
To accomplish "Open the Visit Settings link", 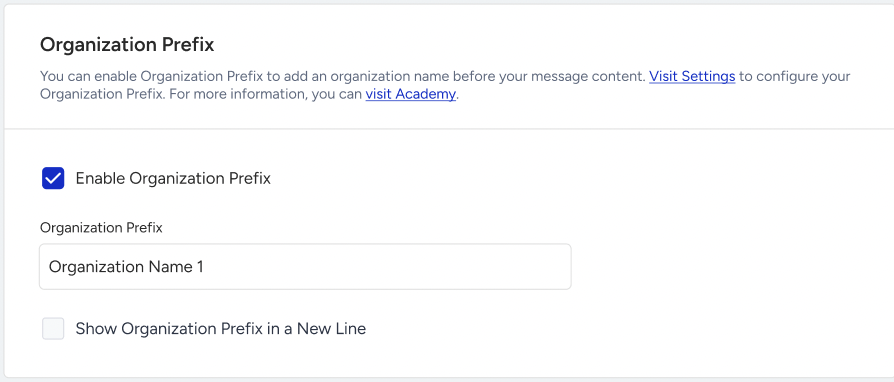I will click(692, 76).
